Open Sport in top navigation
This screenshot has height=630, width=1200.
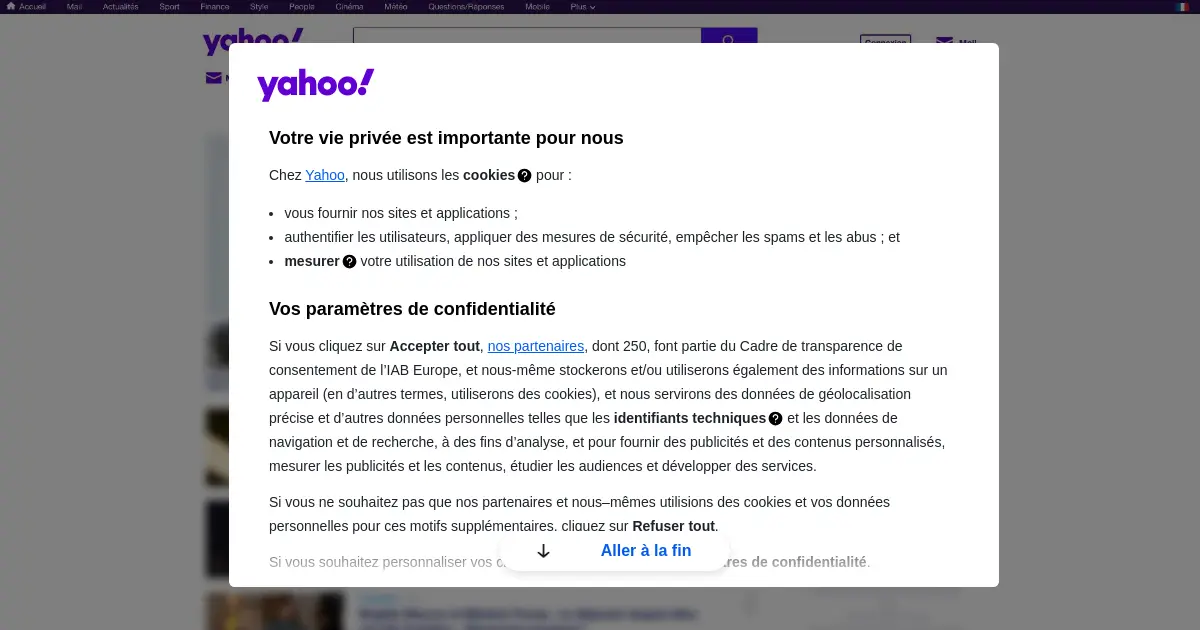click(169, 6)
